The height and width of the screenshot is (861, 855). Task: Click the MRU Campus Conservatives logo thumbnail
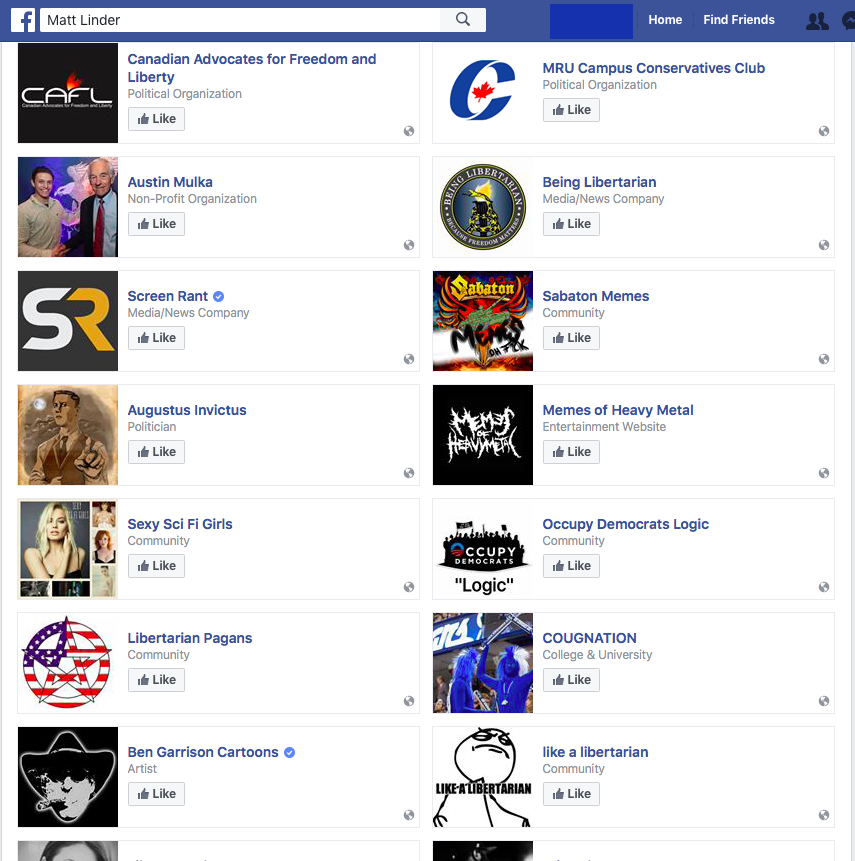point(483,93)
